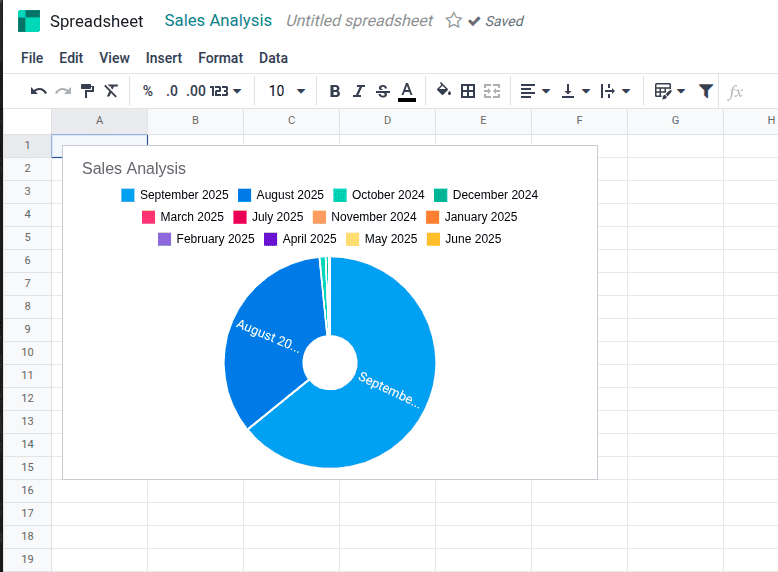This screenshot has width=778, height=572.
Task: Click the table format icon
Action: 663,91
